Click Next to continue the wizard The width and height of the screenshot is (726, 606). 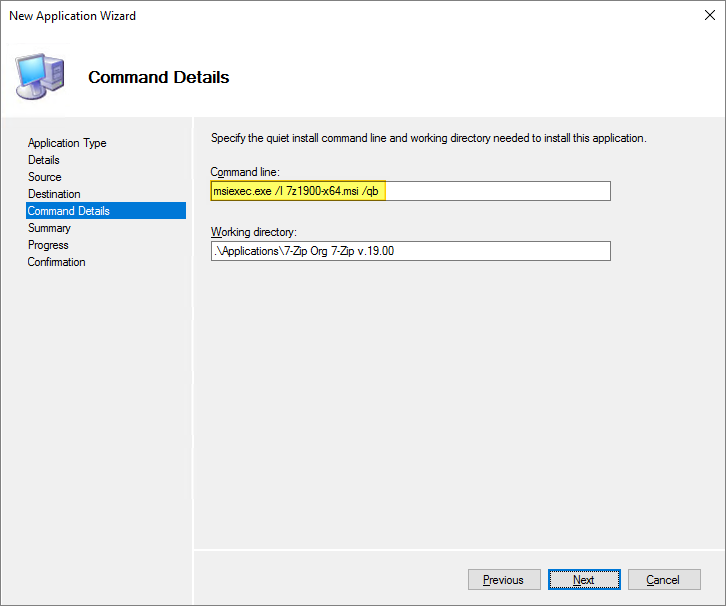click(x=583, y=580)
